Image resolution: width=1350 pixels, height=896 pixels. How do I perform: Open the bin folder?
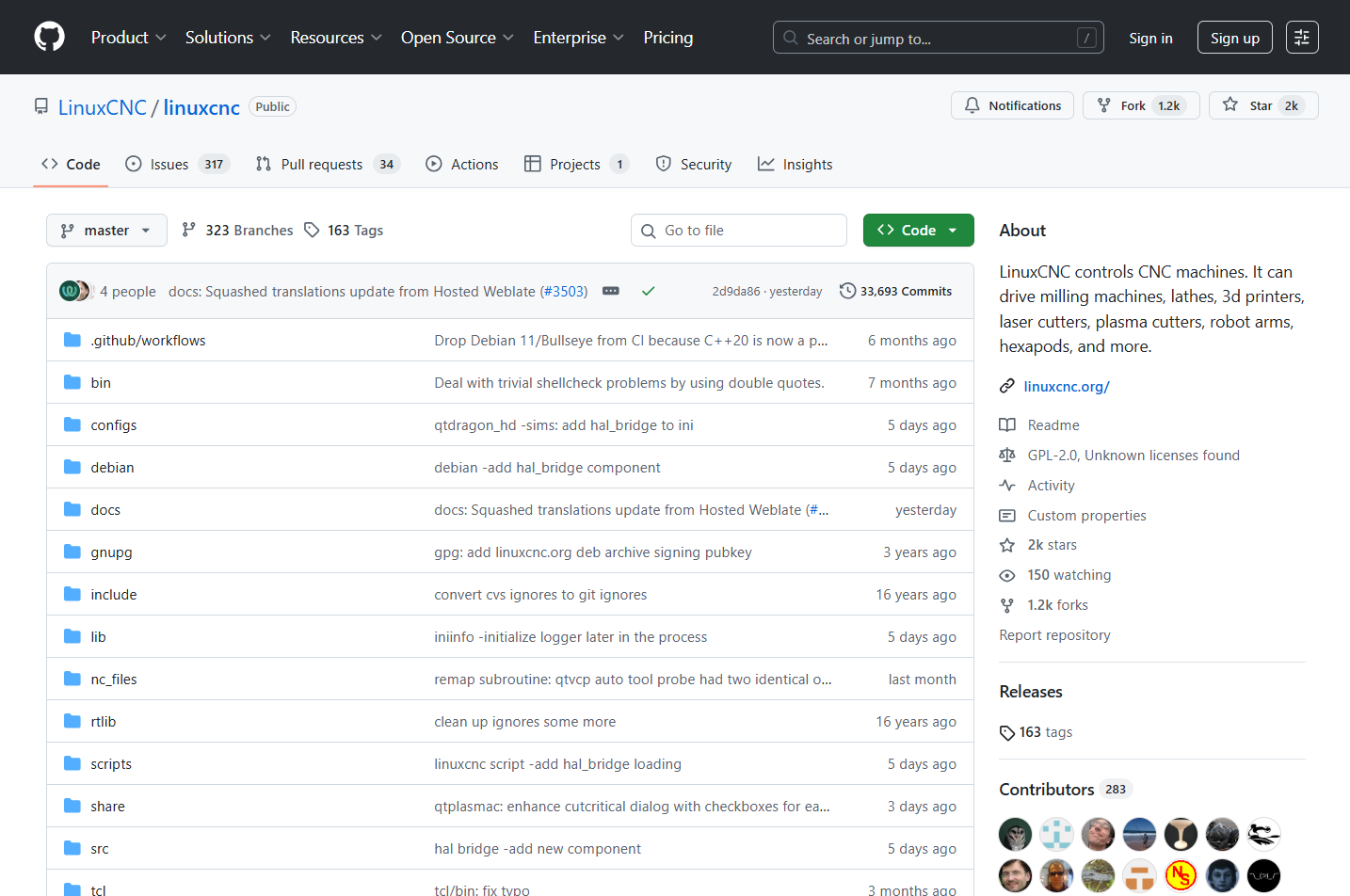(x=101, y=383)
